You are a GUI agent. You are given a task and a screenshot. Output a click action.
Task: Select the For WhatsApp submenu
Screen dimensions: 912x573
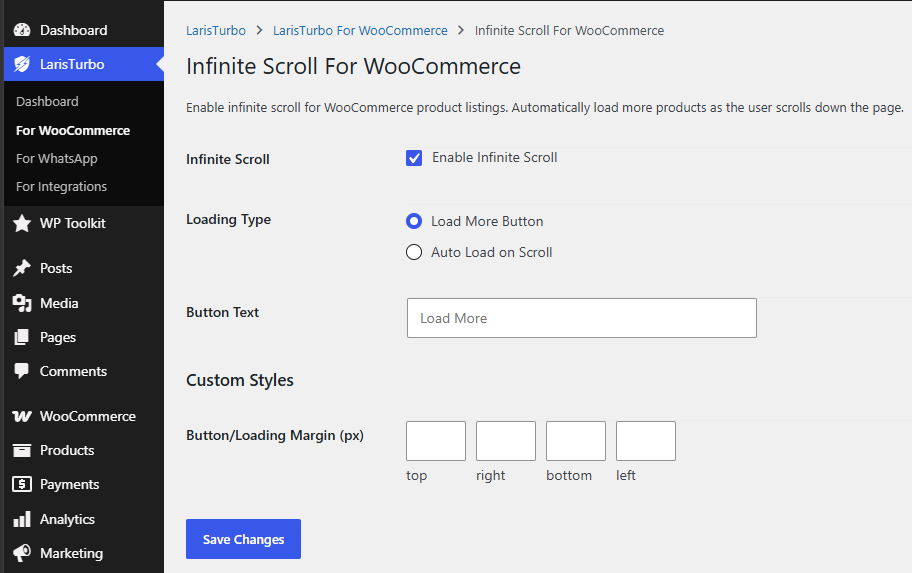(x=56, y=158)
